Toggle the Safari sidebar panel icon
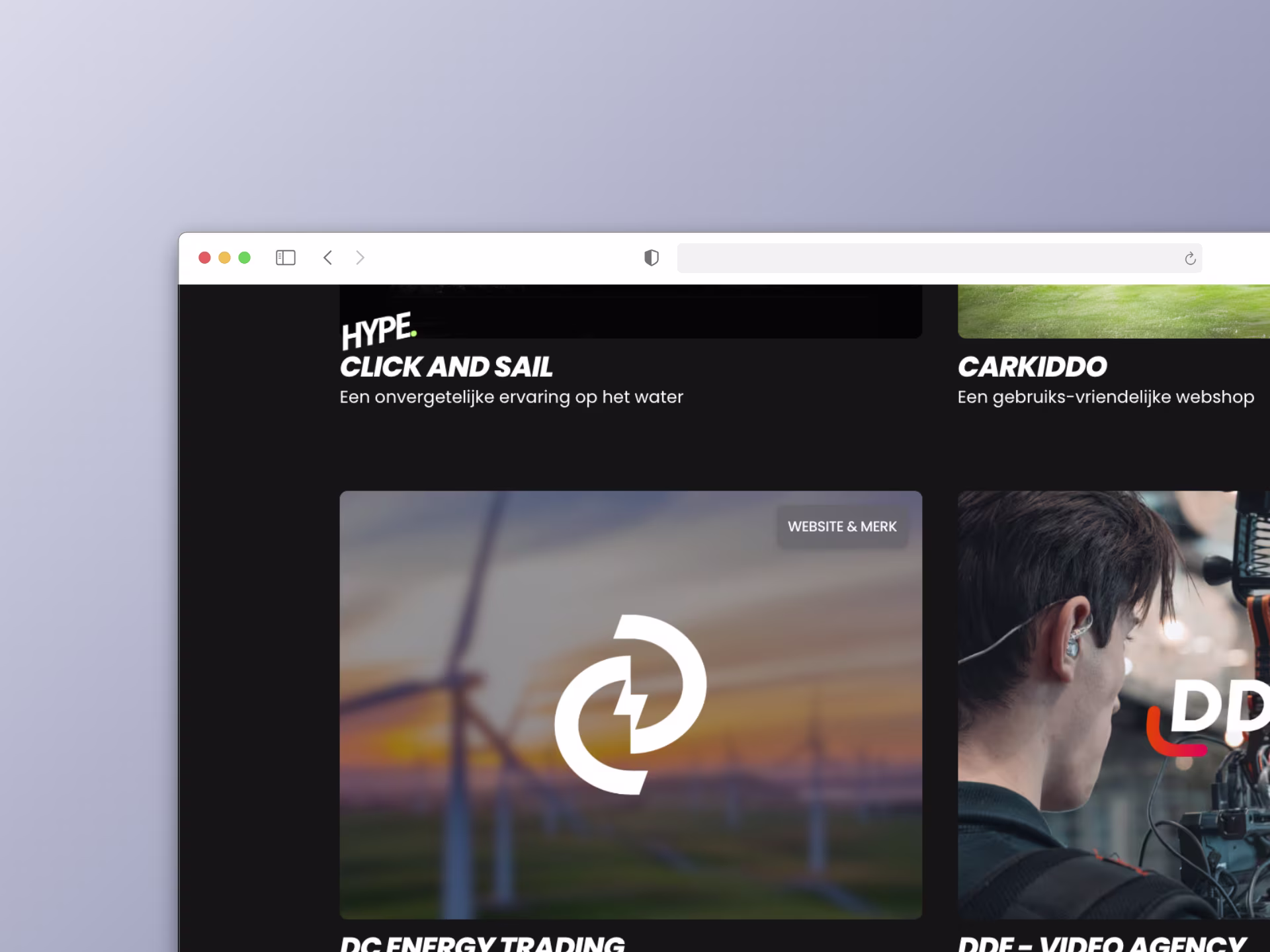1270x952 pixels. pyautogui.click(x=285, y=258)
